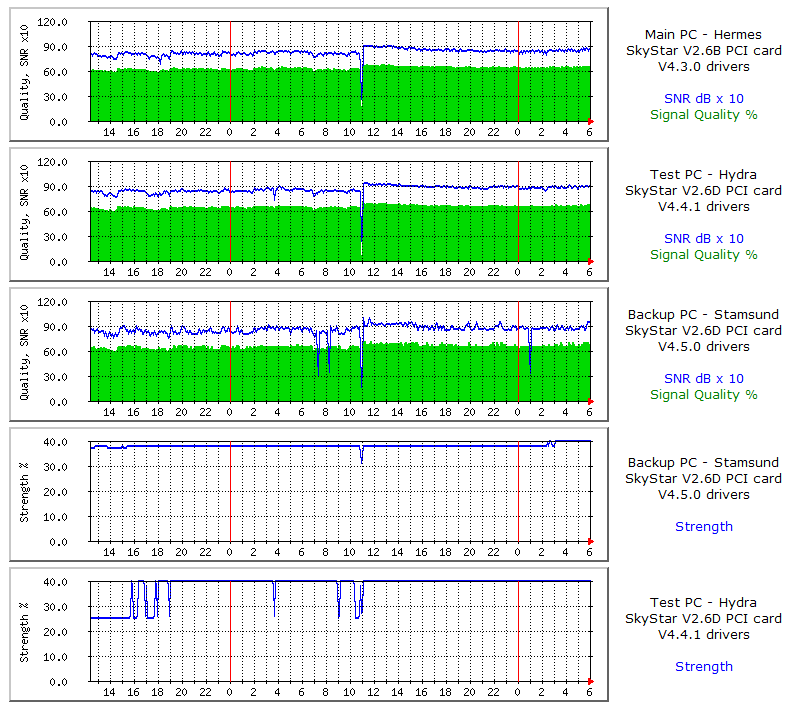Click the V4.4.1 drivers text beside Hydra SNR chart

703,207
